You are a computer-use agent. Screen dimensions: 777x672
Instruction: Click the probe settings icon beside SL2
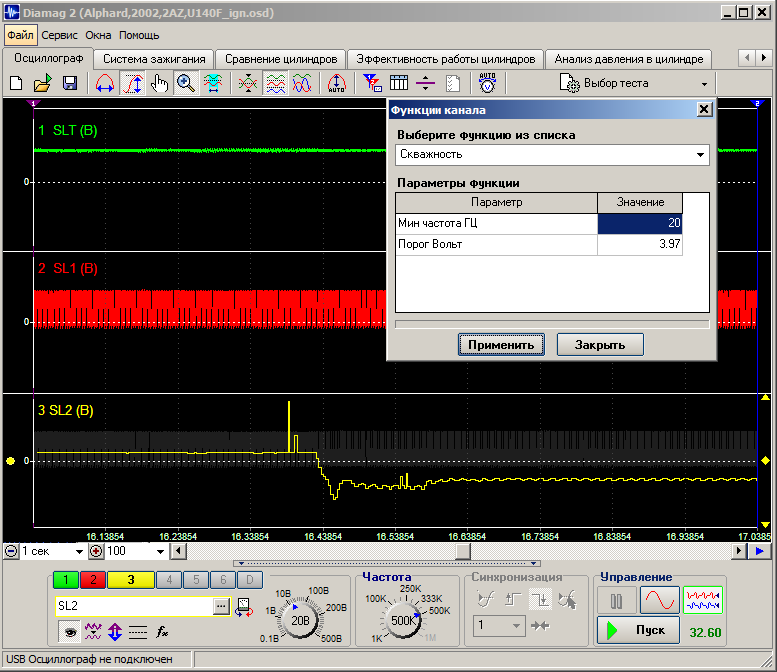[x=244, y=607]
